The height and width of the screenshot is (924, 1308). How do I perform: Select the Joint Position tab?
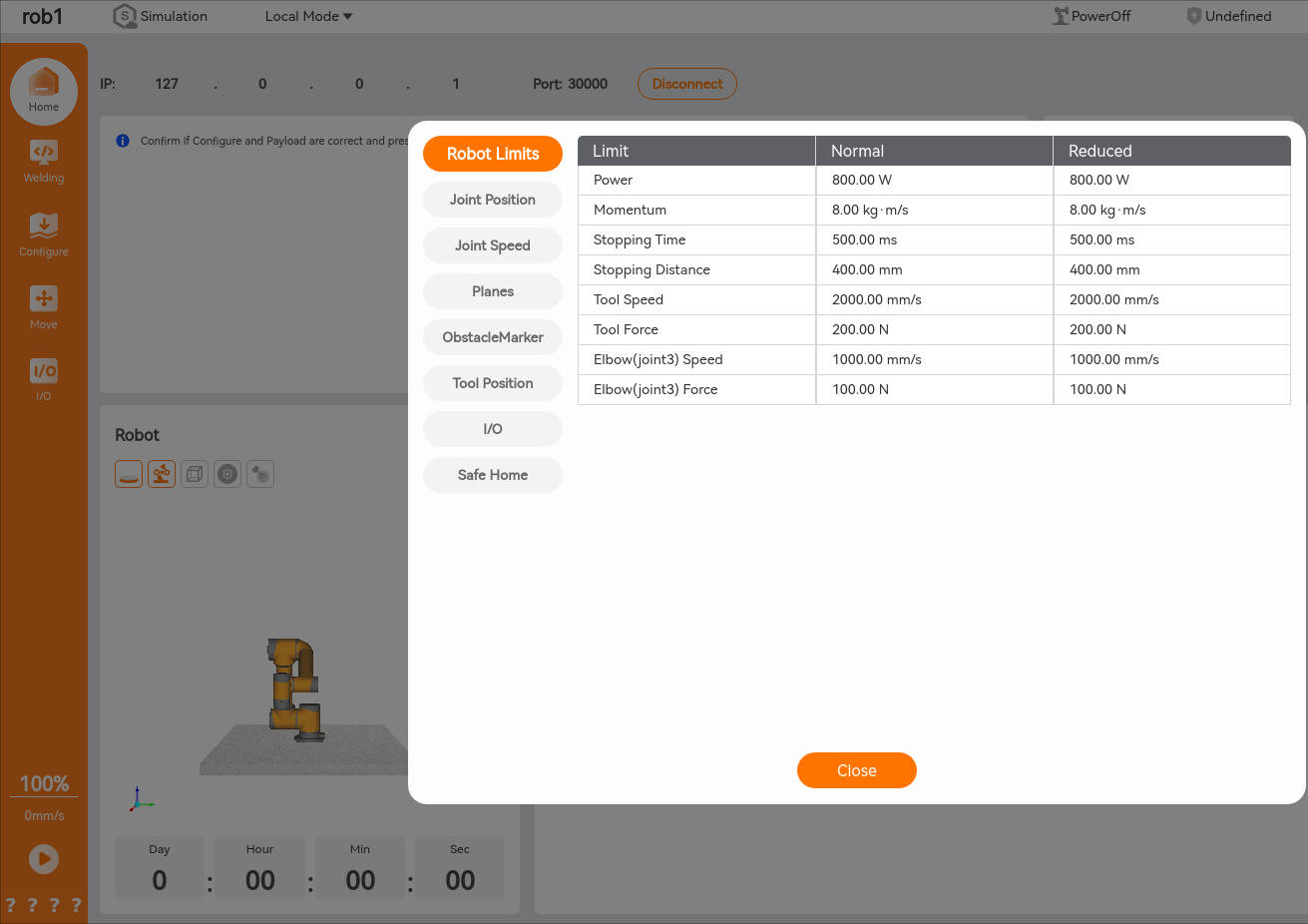(x=493, y=200)
